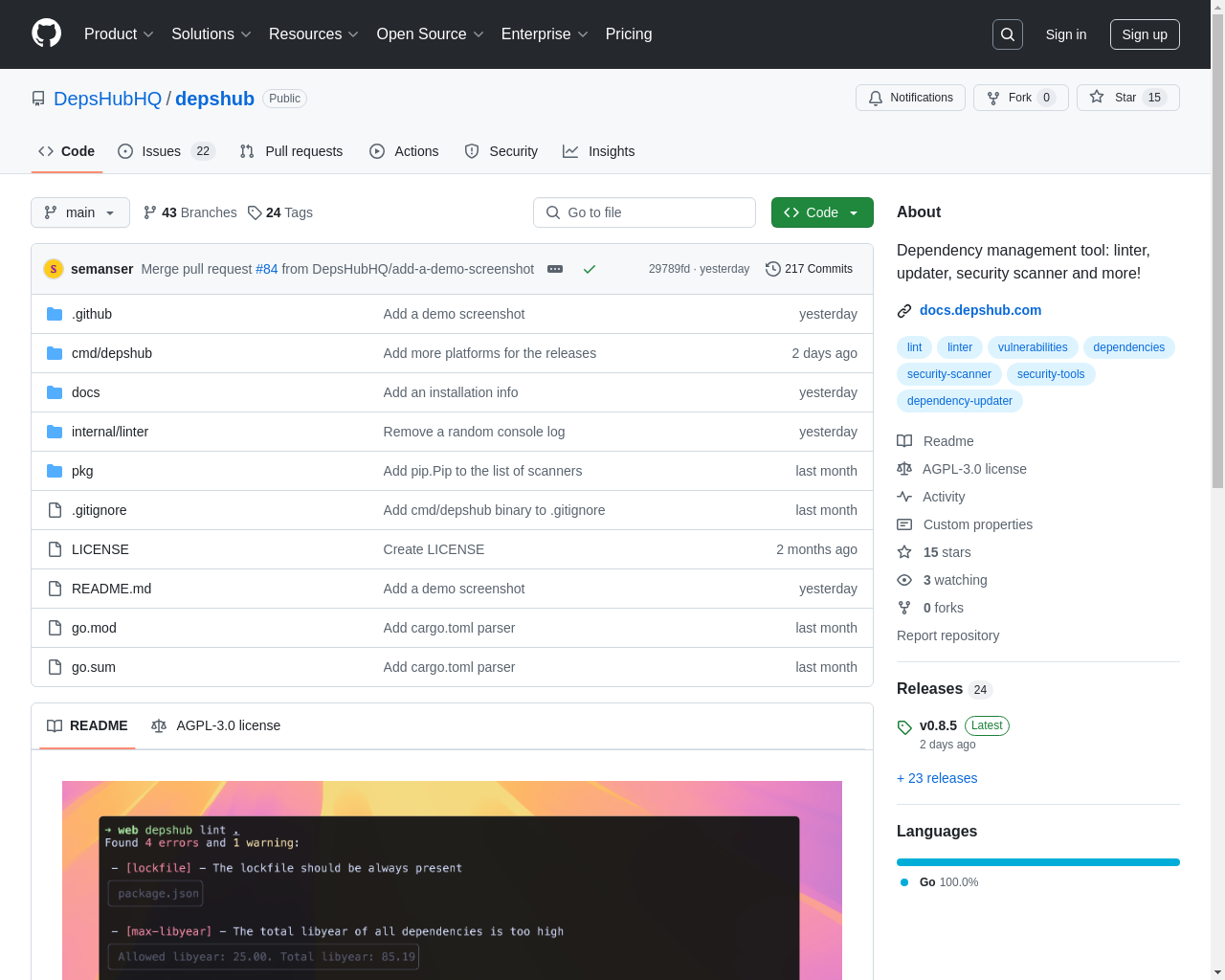Open the 217 Commits history
This screenshot has width=1225, height=980.
(809, 269)
